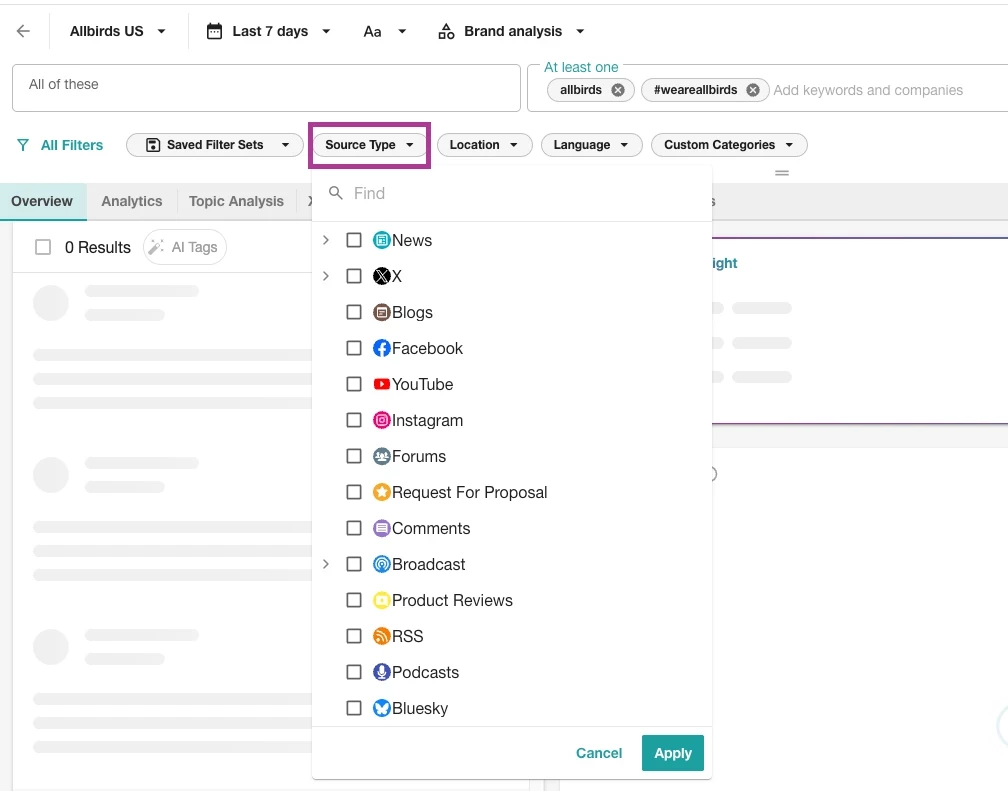The height and width of the screenshot is (791, 1008).
Task: Click the 'Request For Proposal' label
Action: tap(469, 492)
